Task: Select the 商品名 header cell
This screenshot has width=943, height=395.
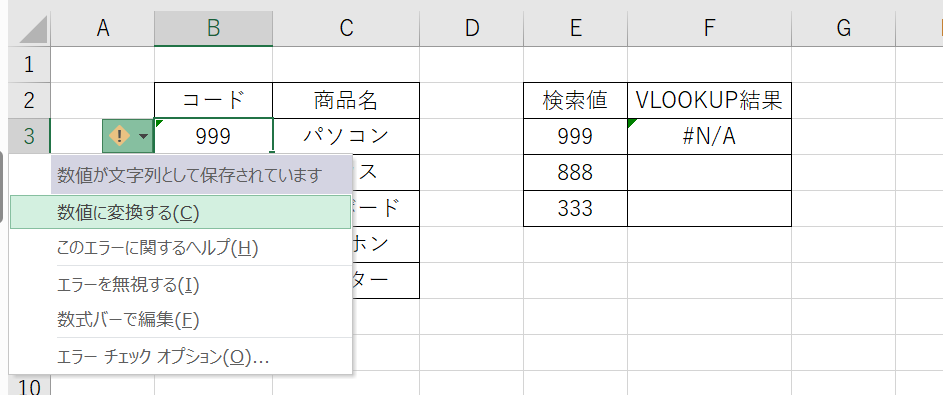Action: [x=346, y=100]
